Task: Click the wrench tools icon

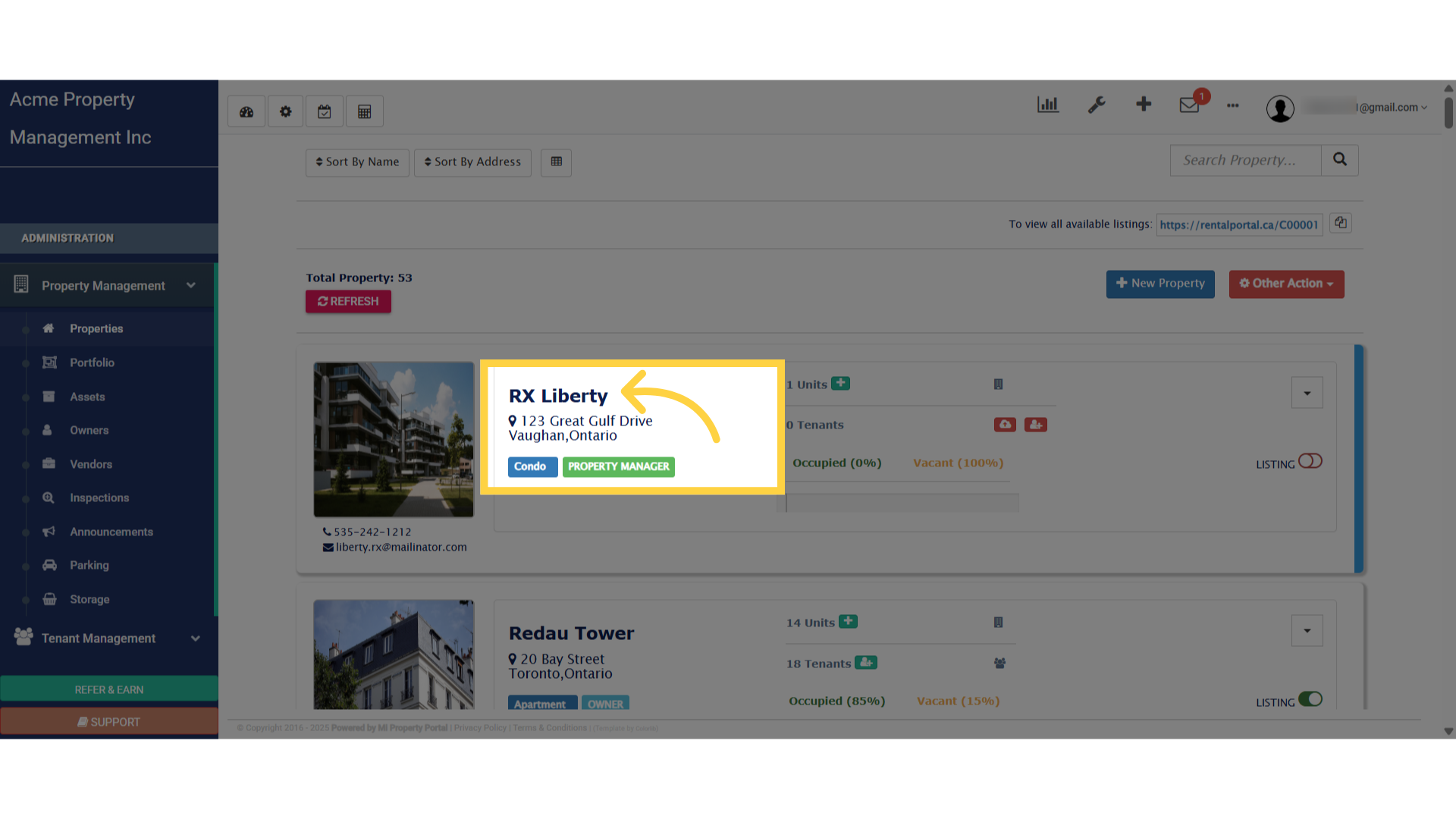Action: 1097,105
